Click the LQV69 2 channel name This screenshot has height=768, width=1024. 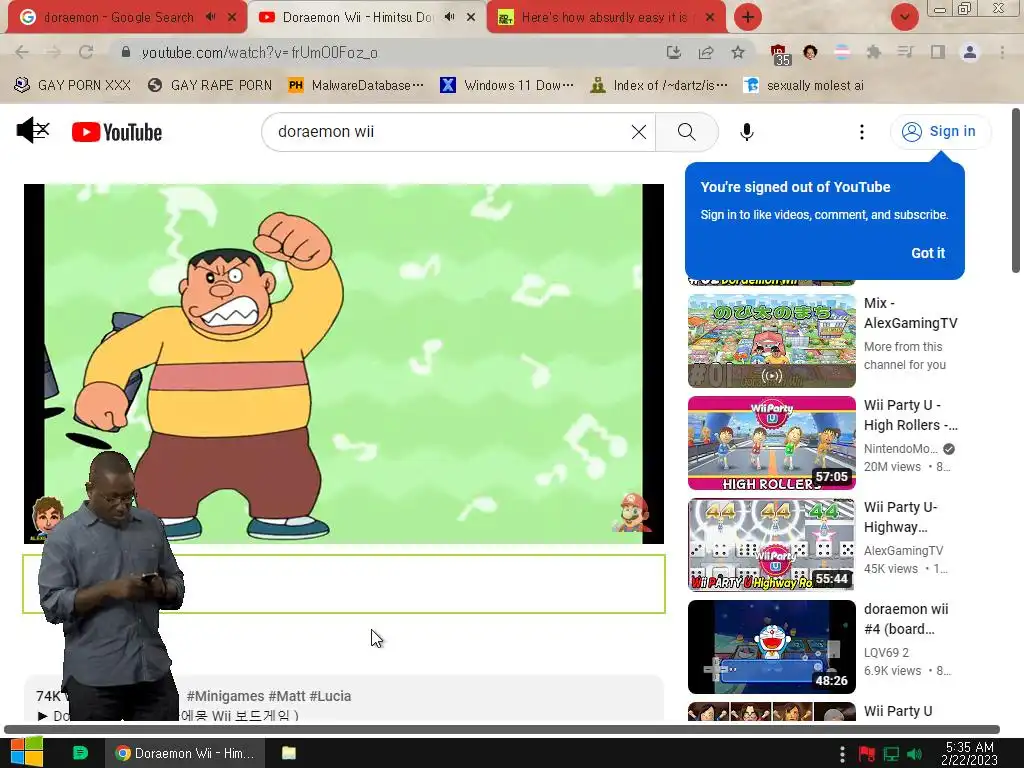[886, 652]
